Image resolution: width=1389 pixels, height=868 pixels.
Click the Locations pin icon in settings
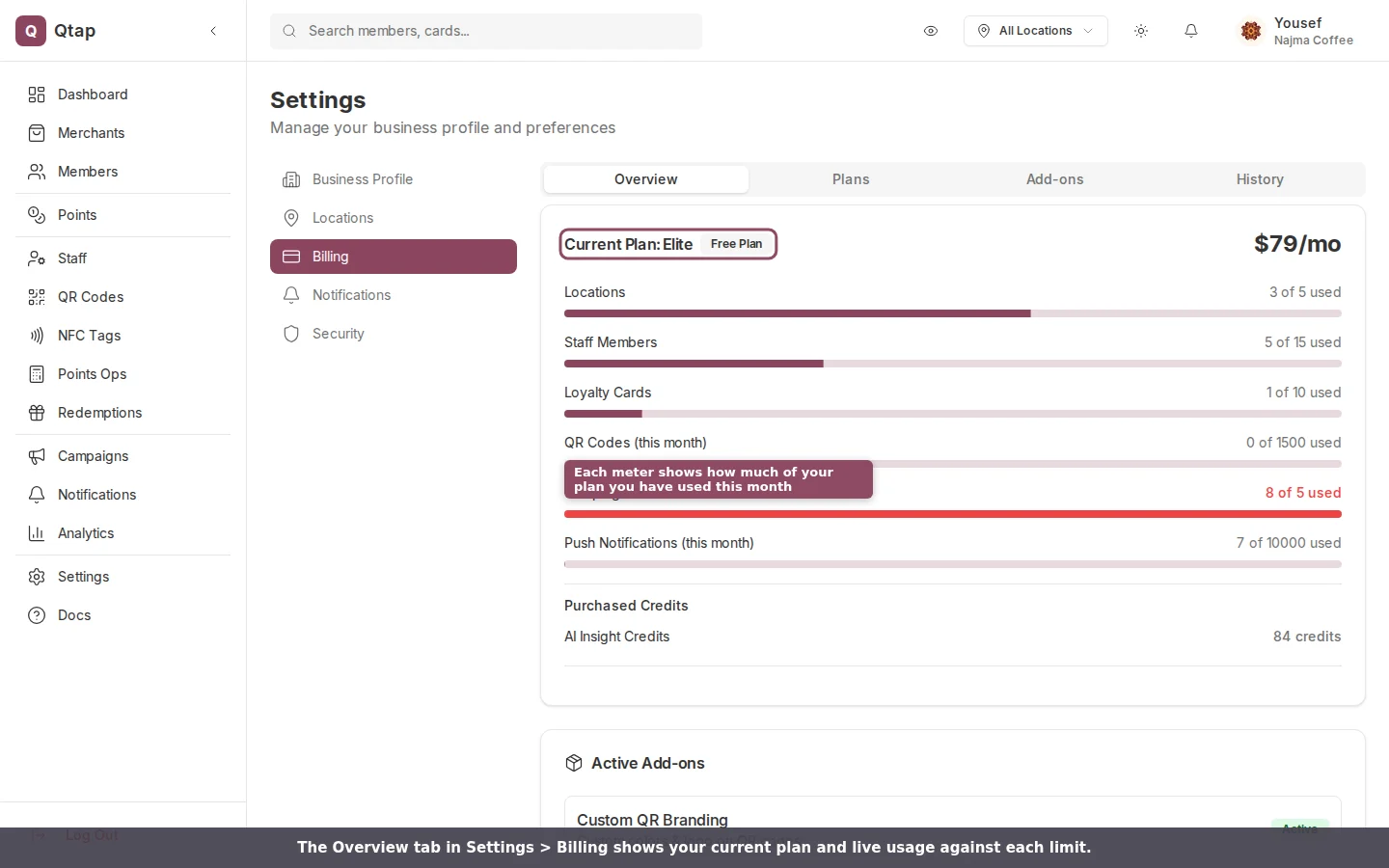pyautogui.click(x=291, y=218)
